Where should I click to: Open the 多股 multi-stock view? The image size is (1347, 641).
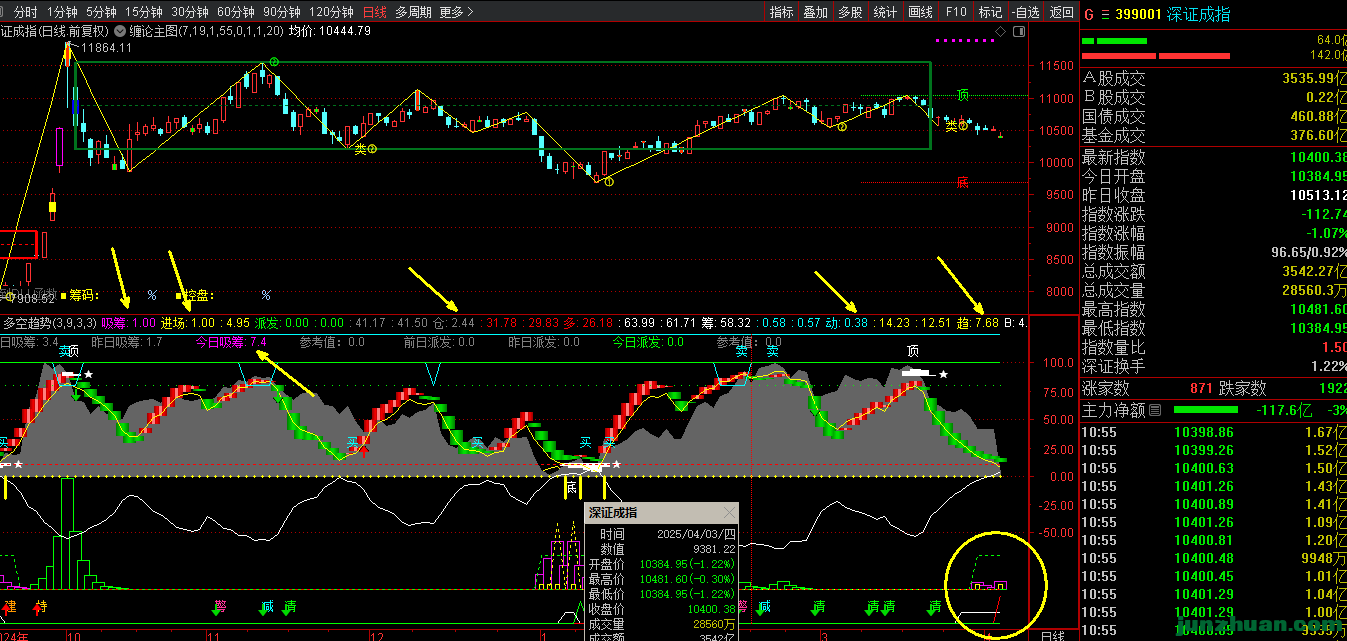[x=850, y=12]
